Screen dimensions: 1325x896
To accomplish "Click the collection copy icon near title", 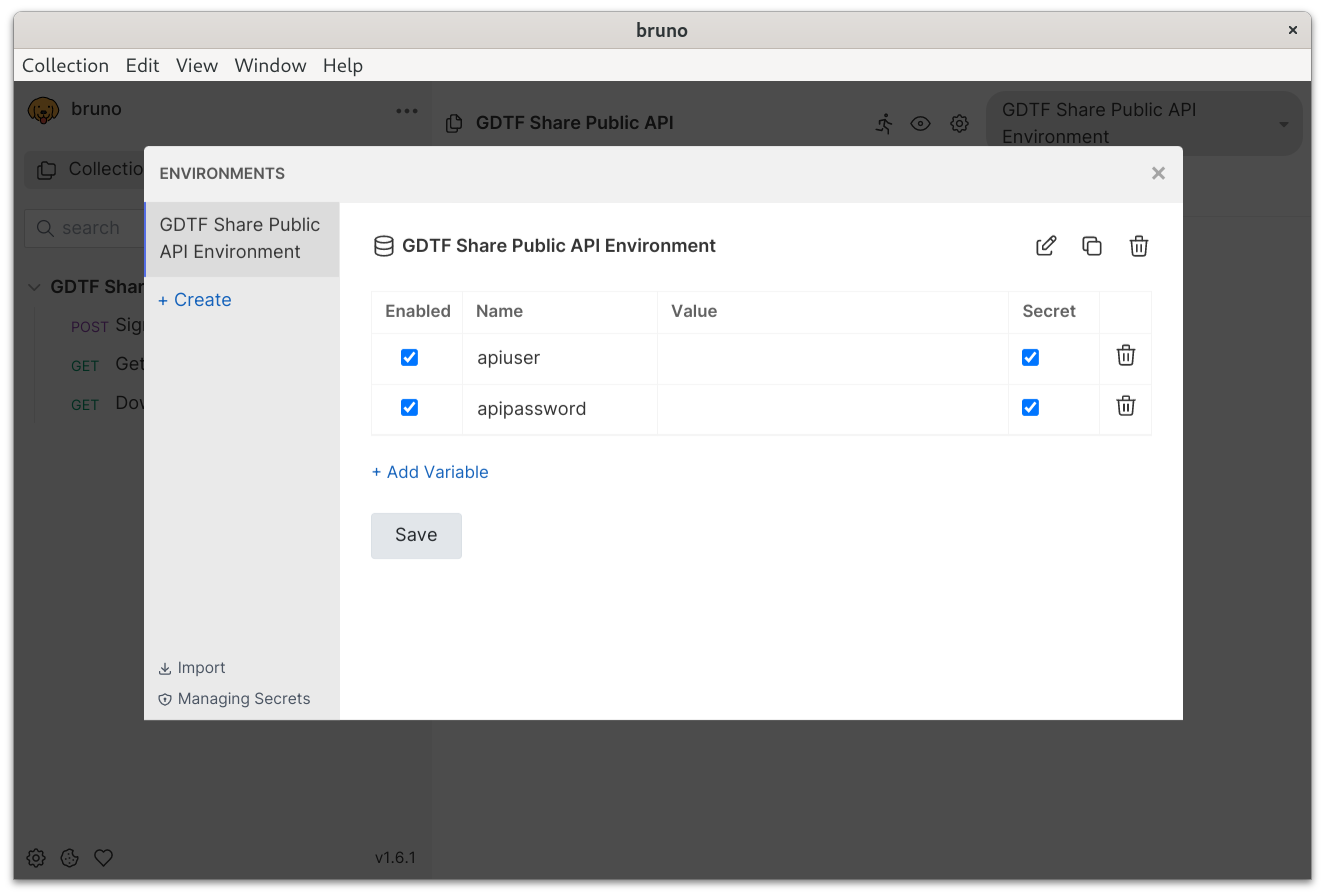I will tap(454, 123).
